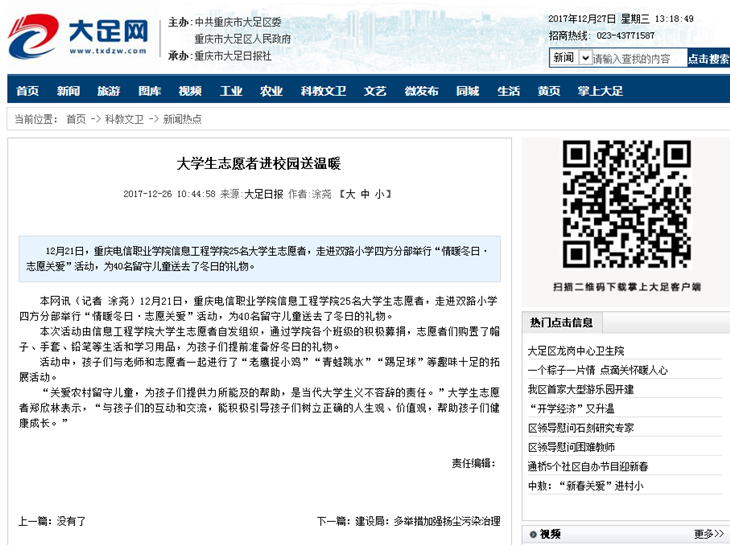Select the 热门点击信息 tab

pos(561,322)
